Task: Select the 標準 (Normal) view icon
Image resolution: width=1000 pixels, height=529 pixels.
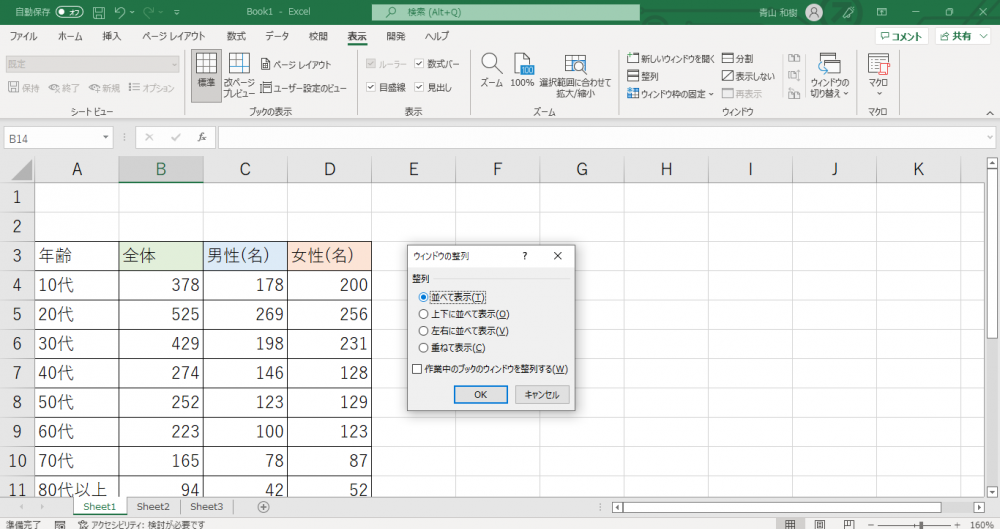Action: click(206, 75)
